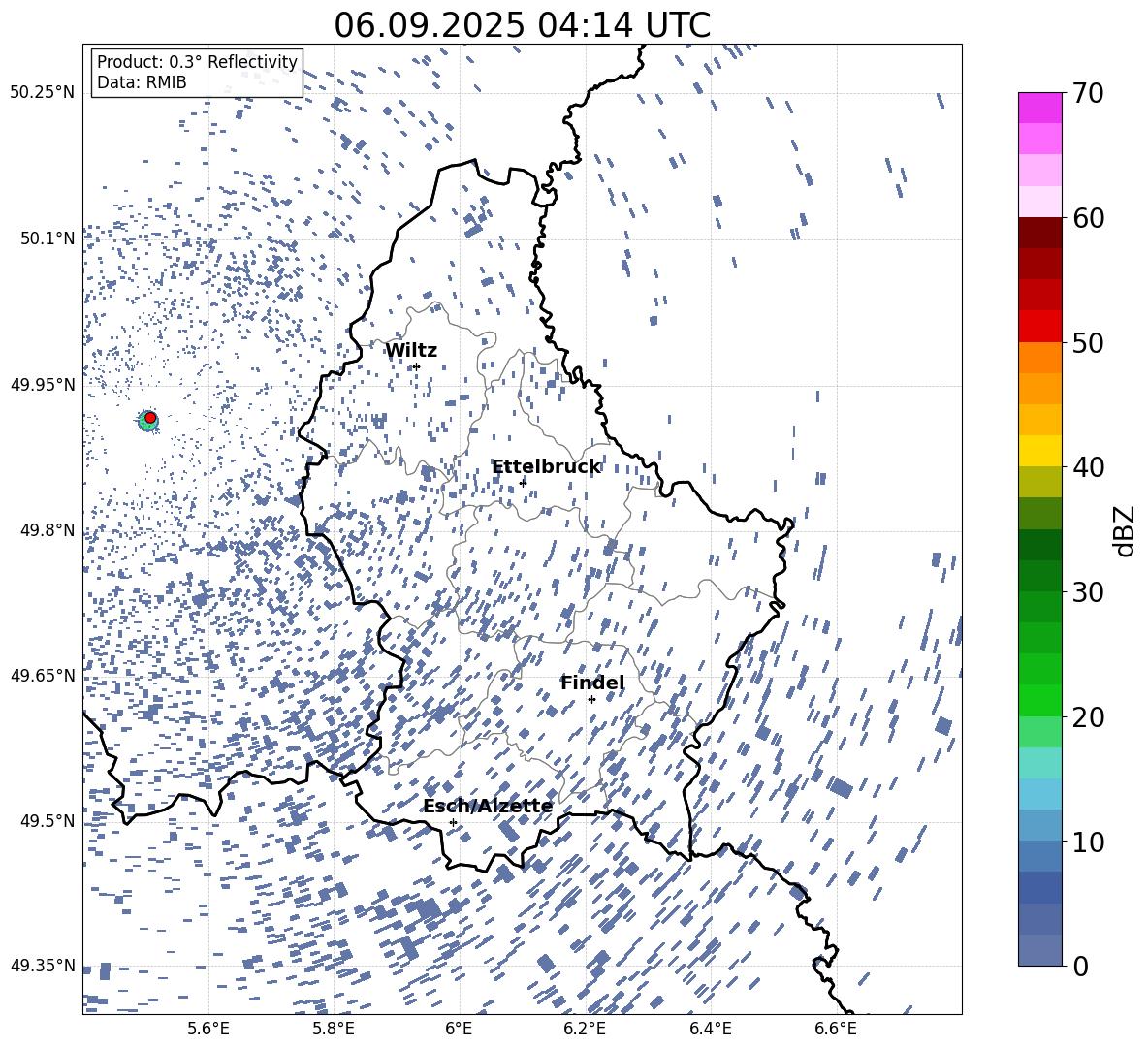This screenshot has height=1048, width=1148.
Task: Click the cross marker below Wiltz
Action: (x=417, y=366)
